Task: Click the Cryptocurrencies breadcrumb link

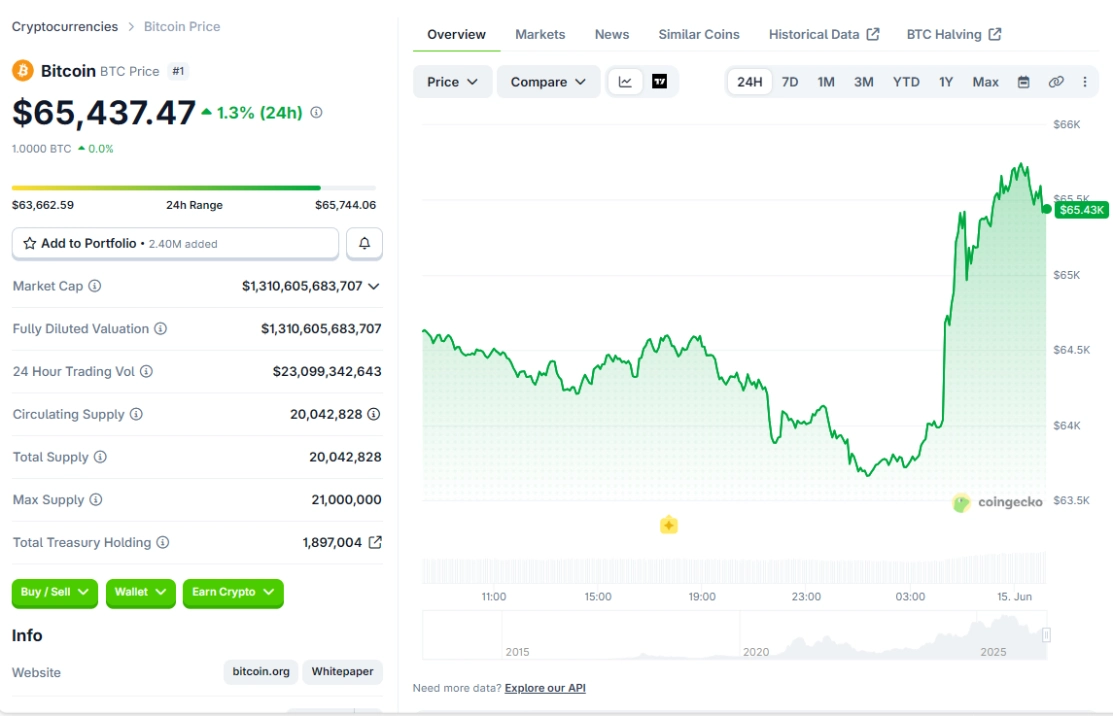Action: point(65,26)
